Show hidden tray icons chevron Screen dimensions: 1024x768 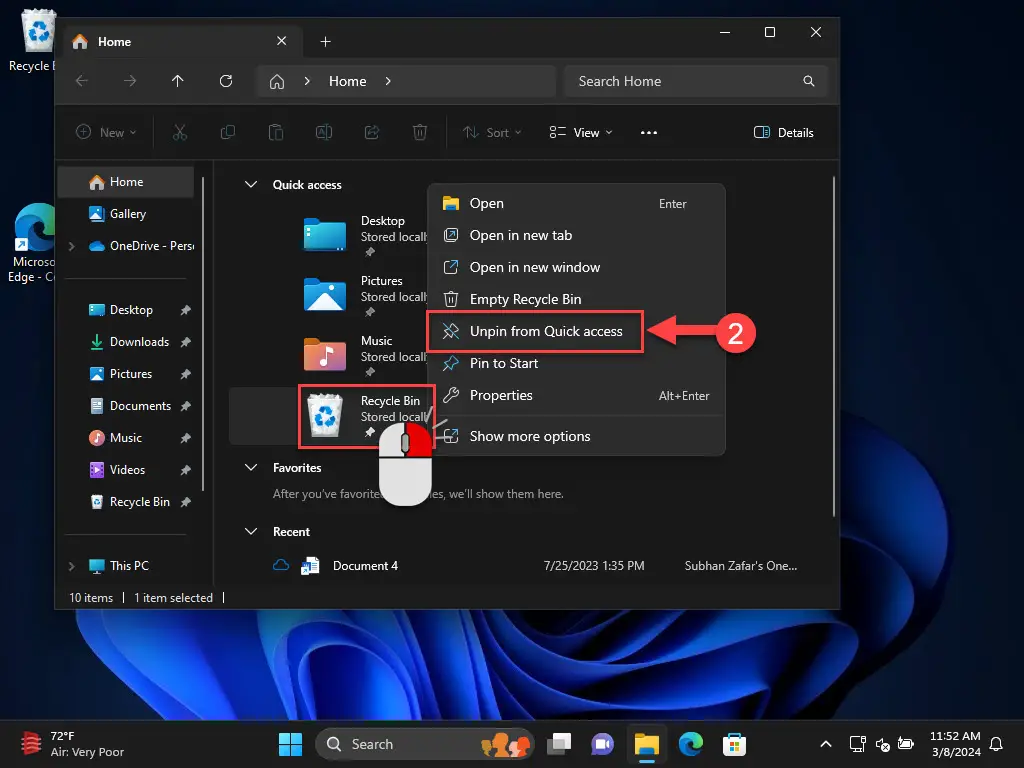tap(825, 744)
